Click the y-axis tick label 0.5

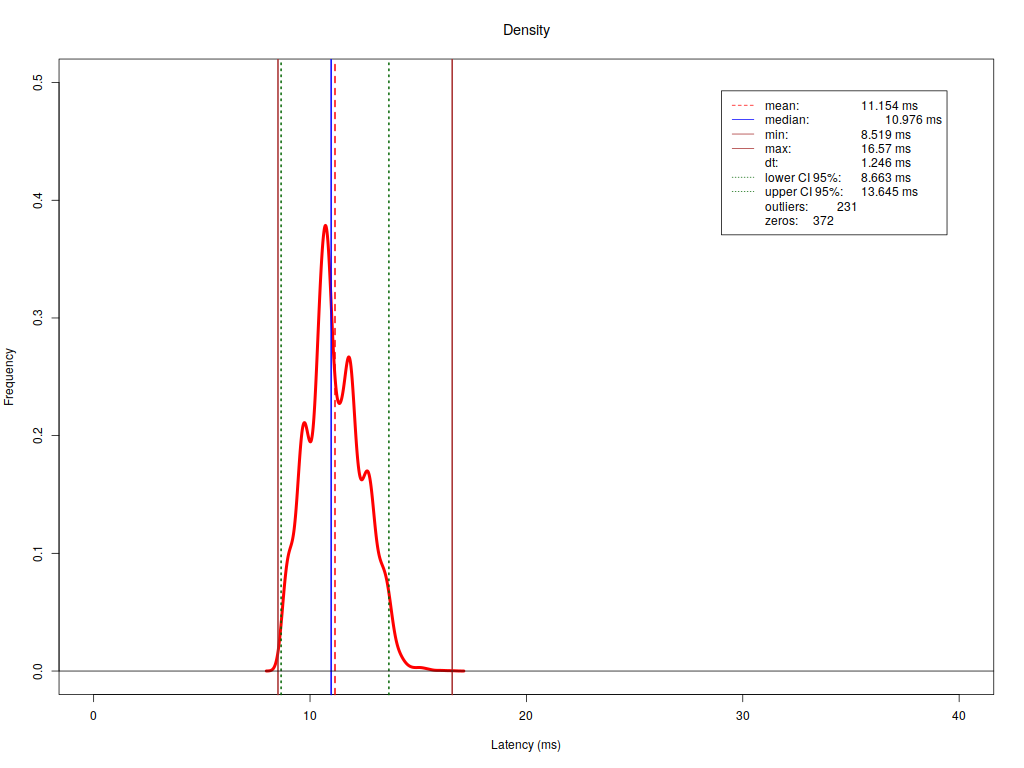tap(38, 83)
